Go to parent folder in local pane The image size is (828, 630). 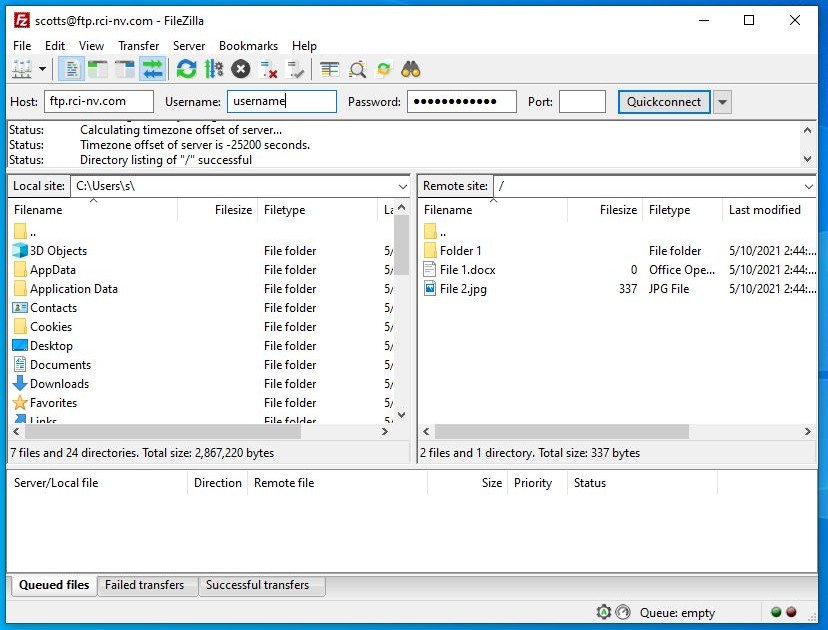point(24,232)
